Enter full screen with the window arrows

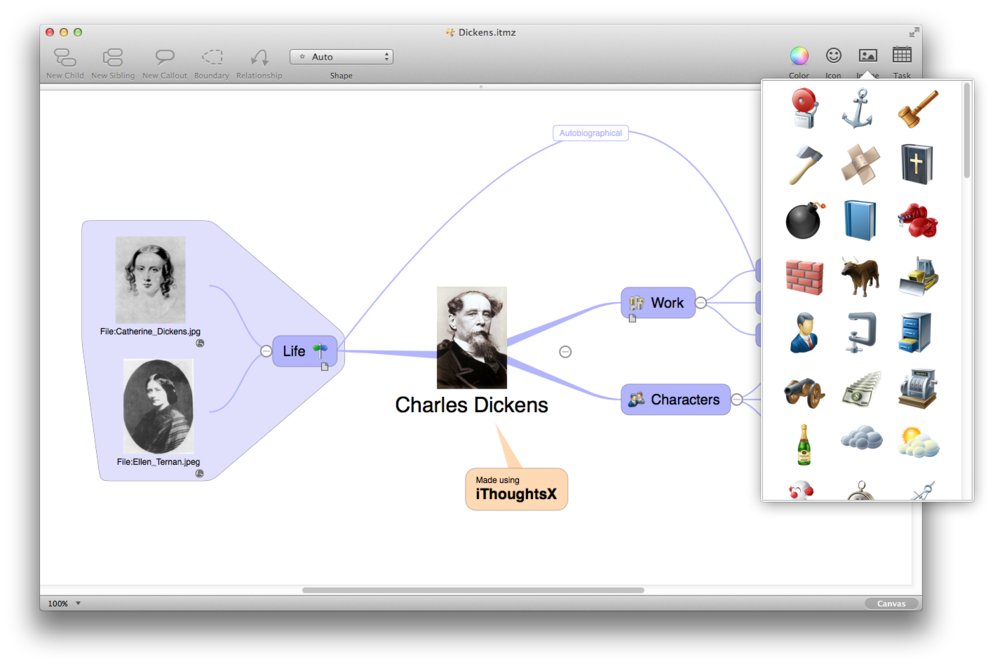(x=914, y=32)
